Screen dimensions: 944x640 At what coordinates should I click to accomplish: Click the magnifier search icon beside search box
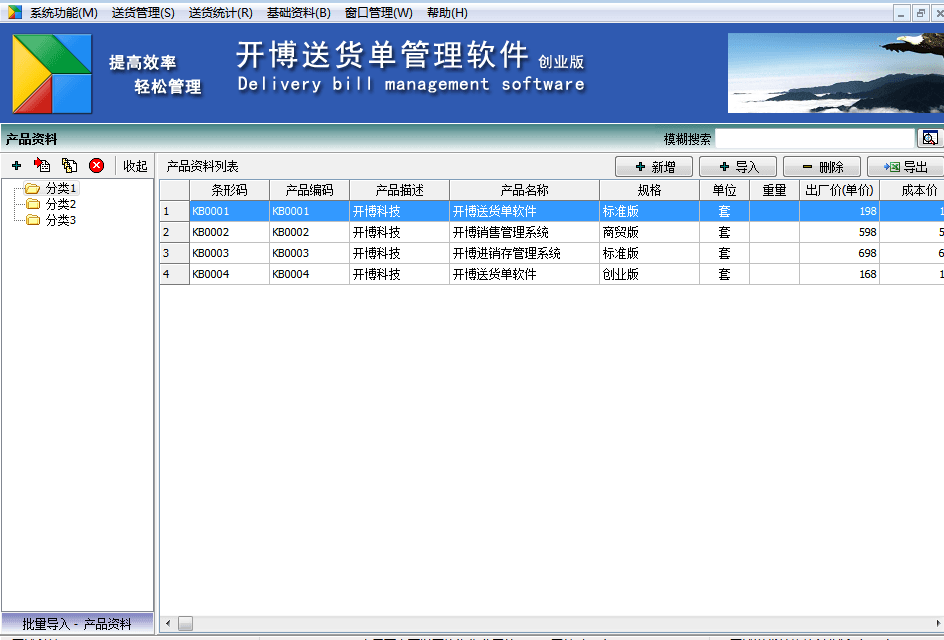click(930, 139)
